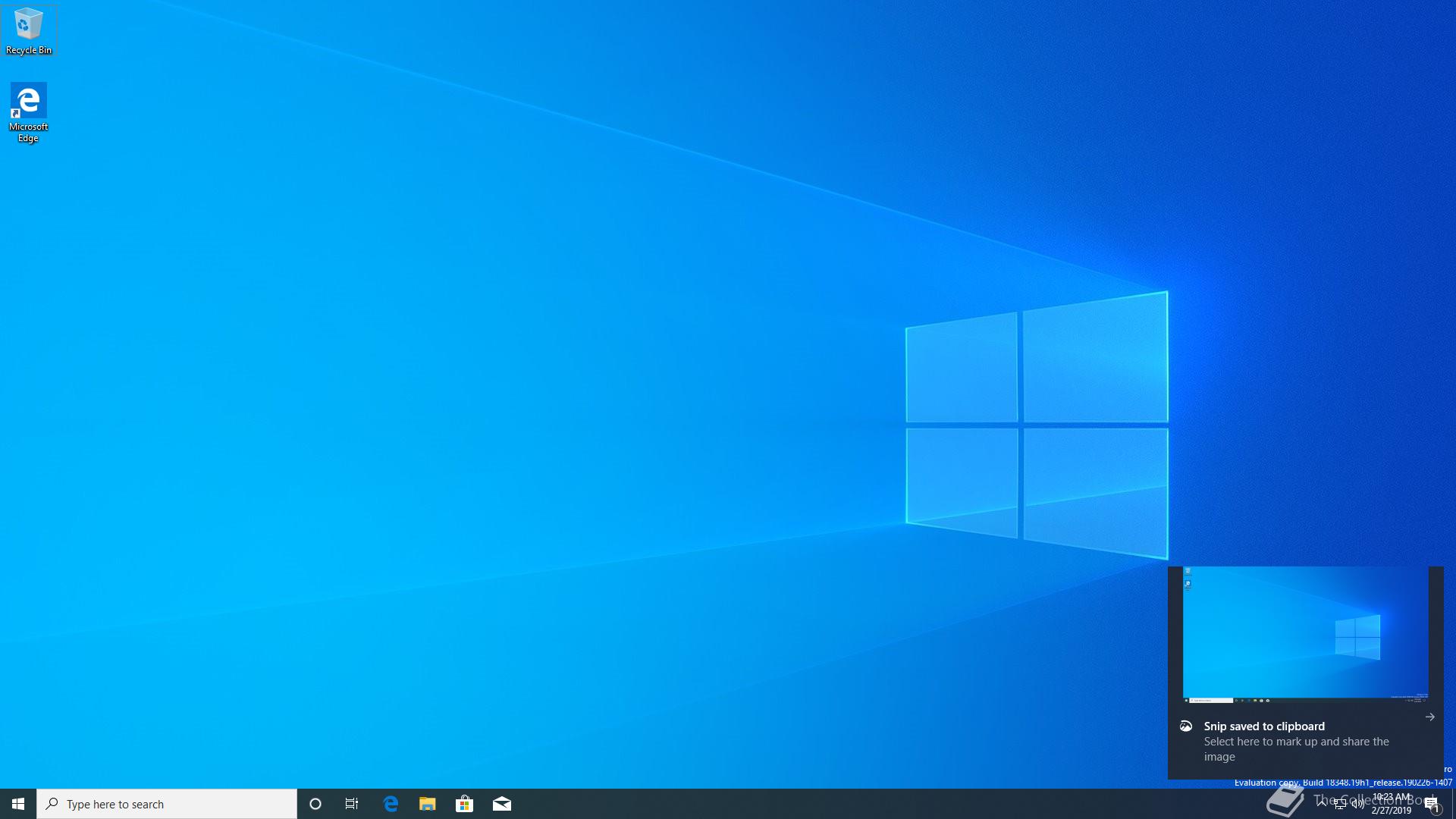1456x819 pixels.
Task: Click Select here to mark up text
Action: [x=1297, y=749]
